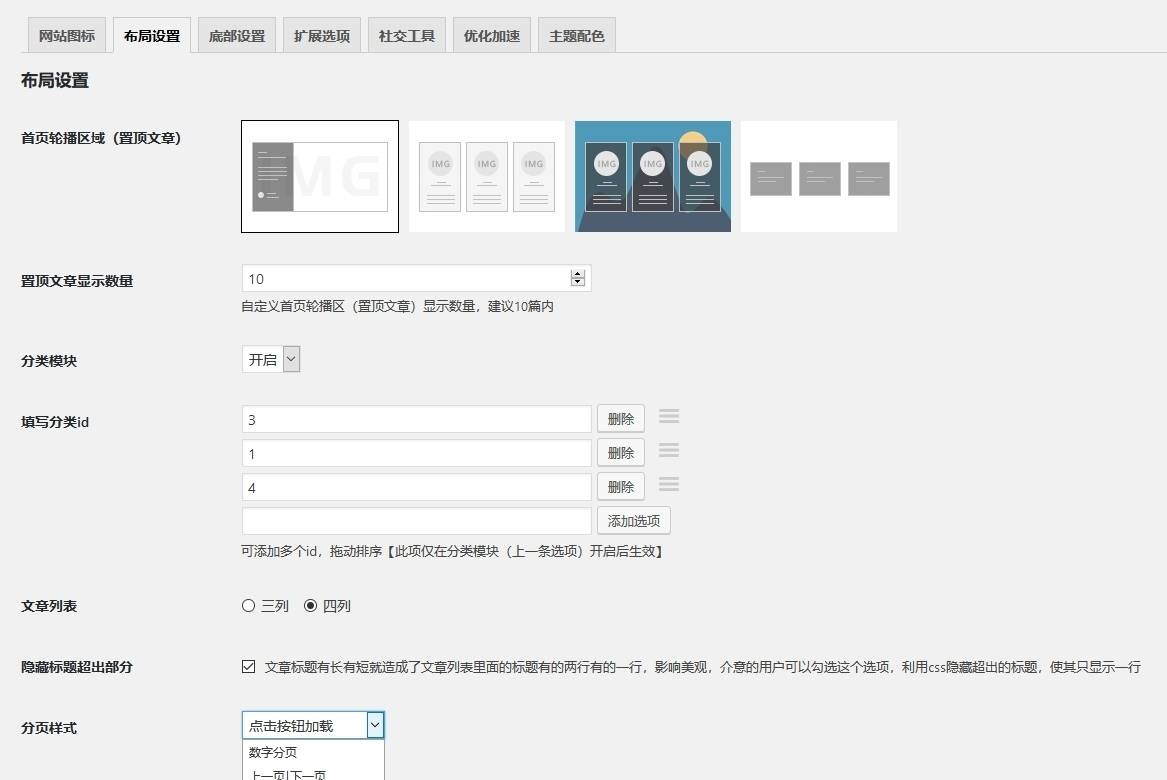The height and width of the screenshot is (780, 1167).
Task: Click the empty category id input field
Action: pyautogui.click(x=416, y=521)
